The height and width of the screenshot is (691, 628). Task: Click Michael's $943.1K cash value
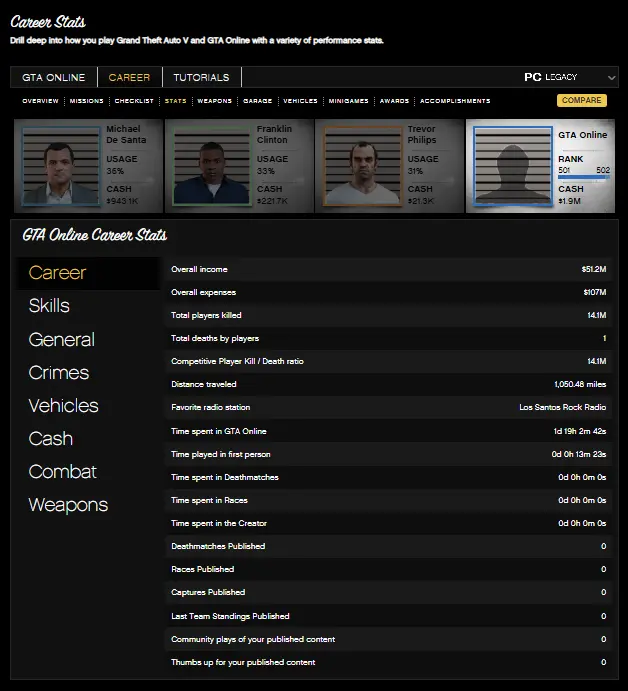point(122,201)
